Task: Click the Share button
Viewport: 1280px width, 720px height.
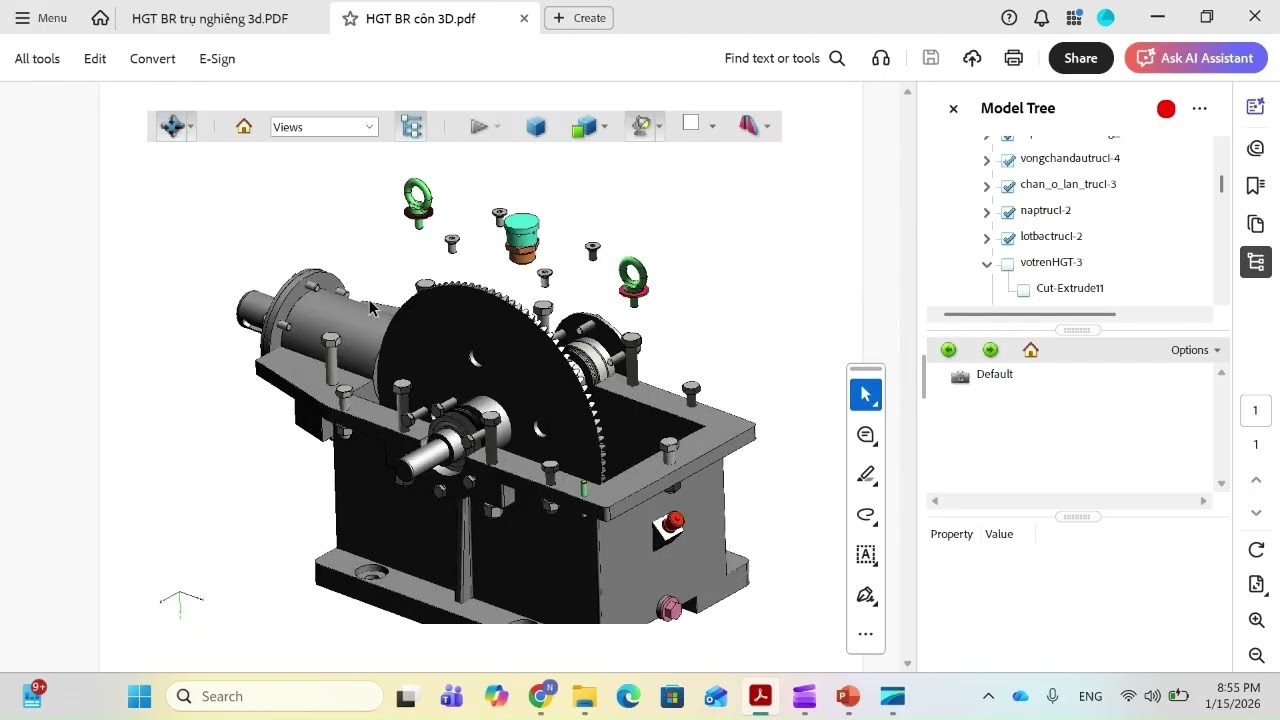Action: point(1081,58)
